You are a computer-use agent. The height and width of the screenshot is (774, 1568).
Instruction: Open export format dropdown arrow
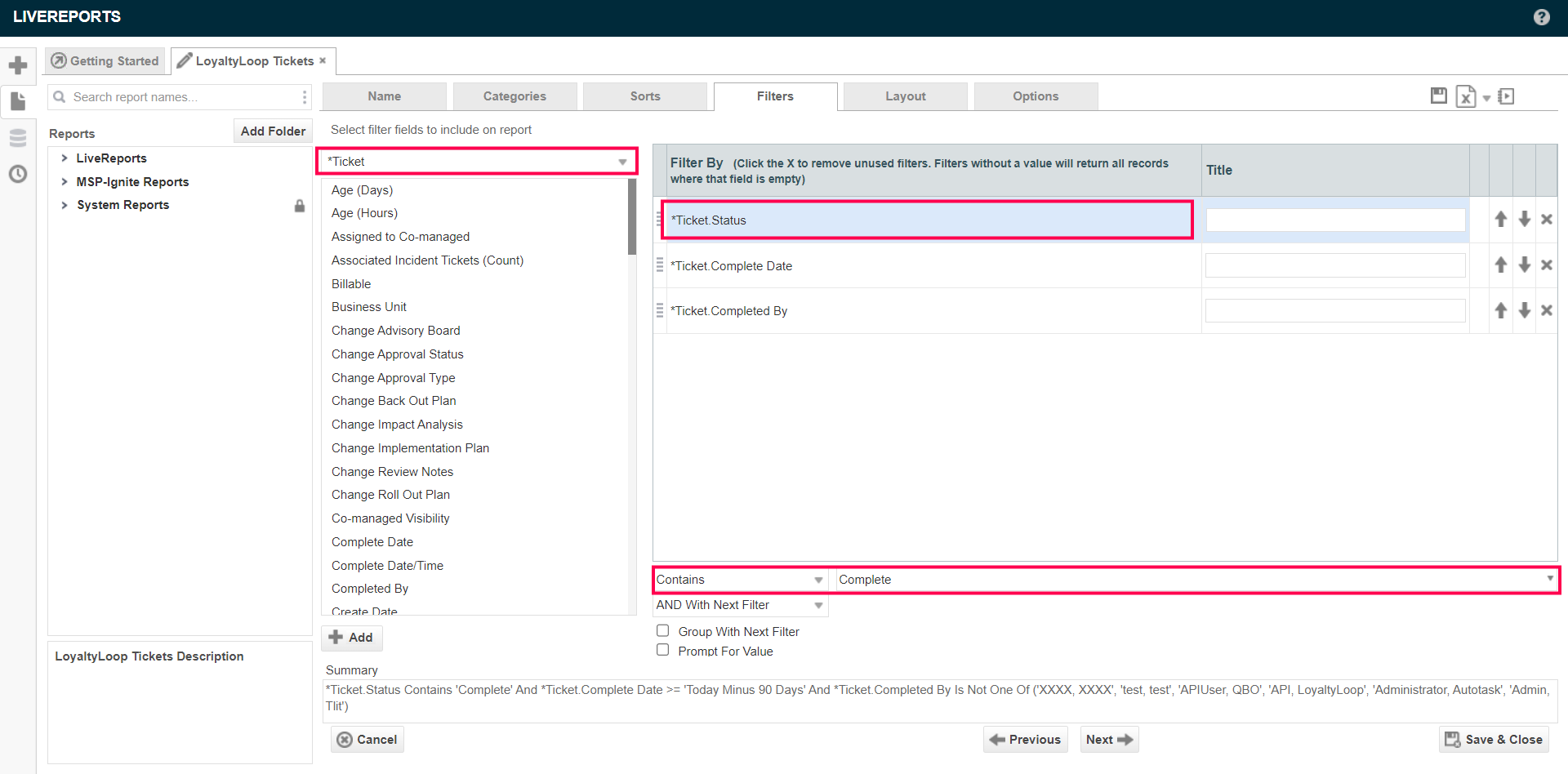coord(1486,98)
